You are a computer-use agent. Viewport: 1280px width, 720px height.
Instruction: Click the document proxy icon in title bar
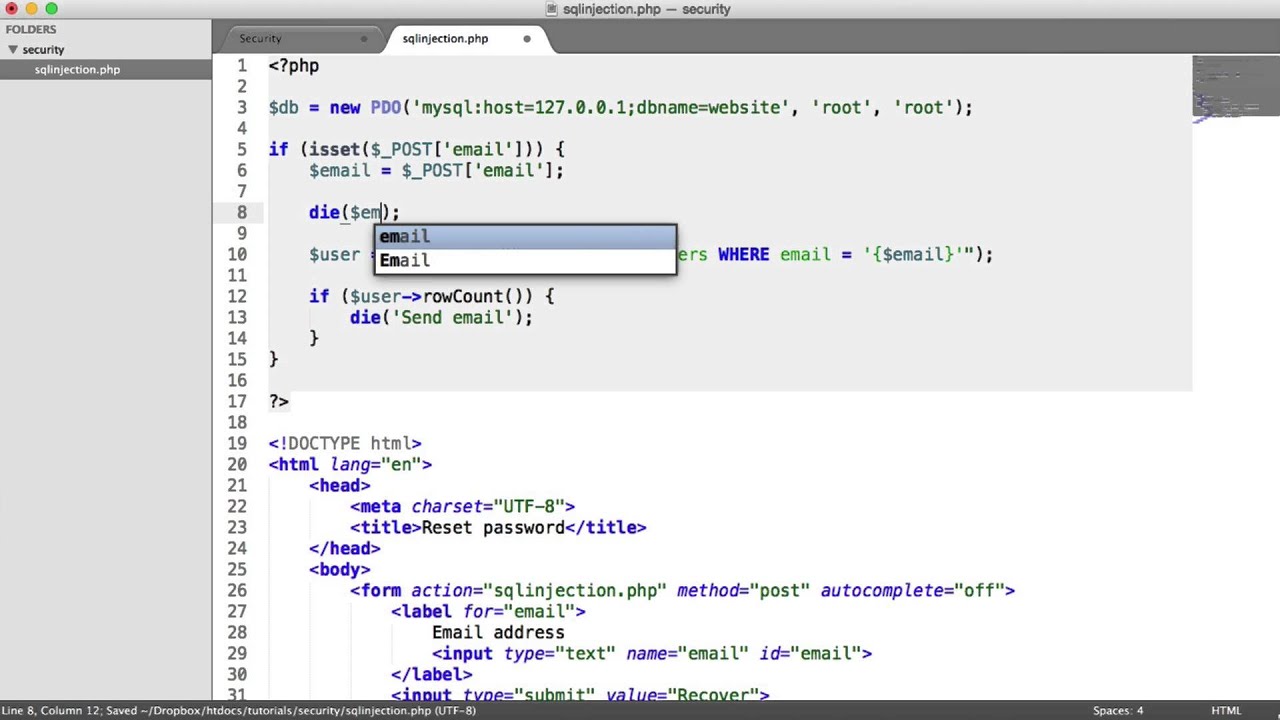pyautogui.click(x=551, y=9)
